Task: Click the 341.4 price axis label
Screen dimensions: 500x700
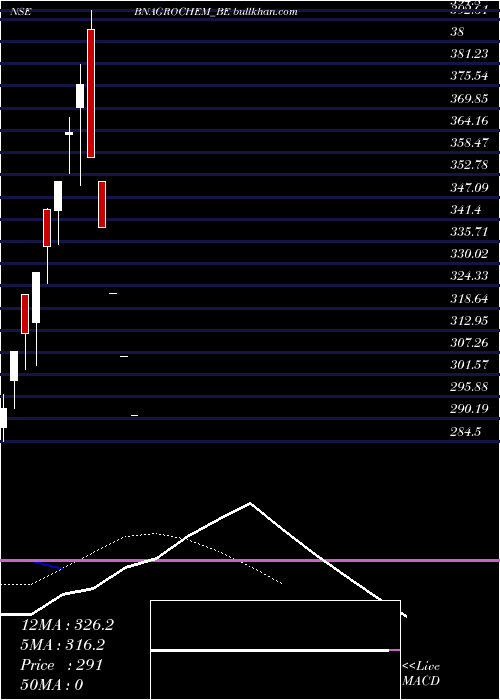Action: (466, 209)
